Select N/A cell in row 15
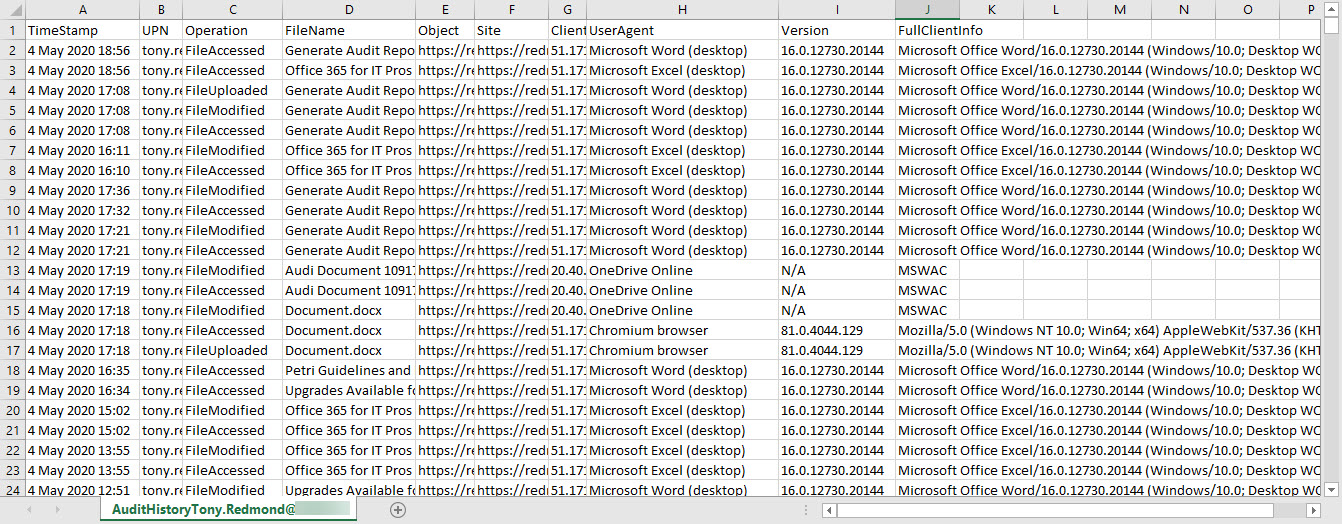This screenshot has height=524, width=1342. [x=836, y=310]
